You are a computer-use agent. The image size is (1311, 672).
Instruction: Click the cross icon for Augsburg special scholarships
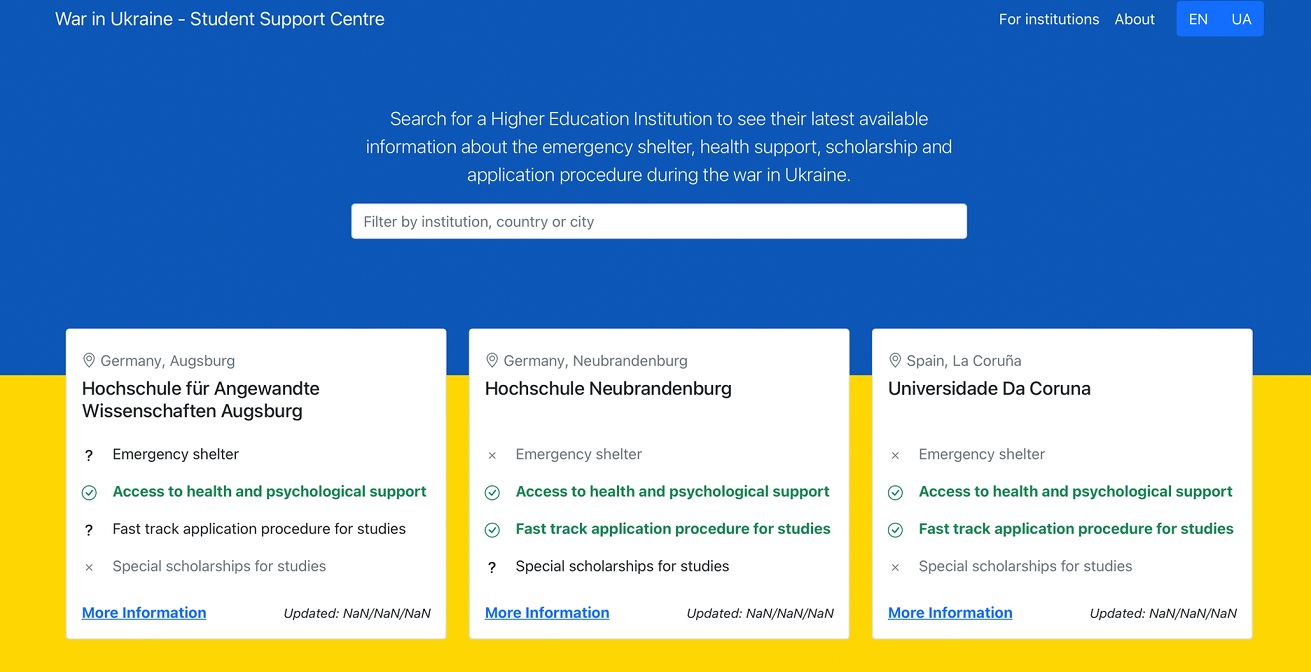pyautogui.click(x=89, y=567)
